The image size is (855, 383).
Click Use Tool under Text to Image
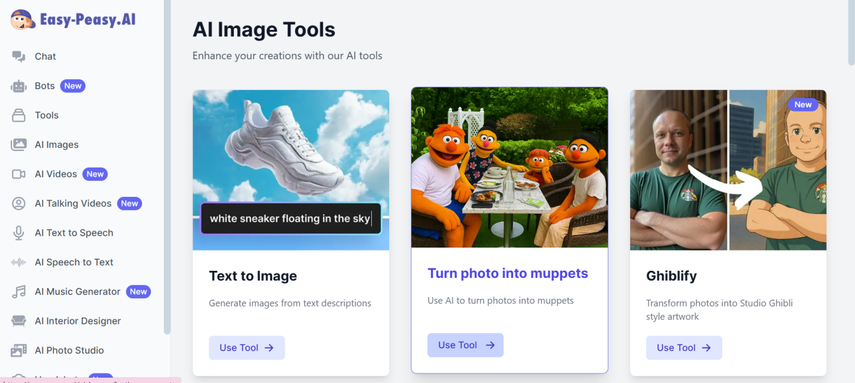(246, 348)
